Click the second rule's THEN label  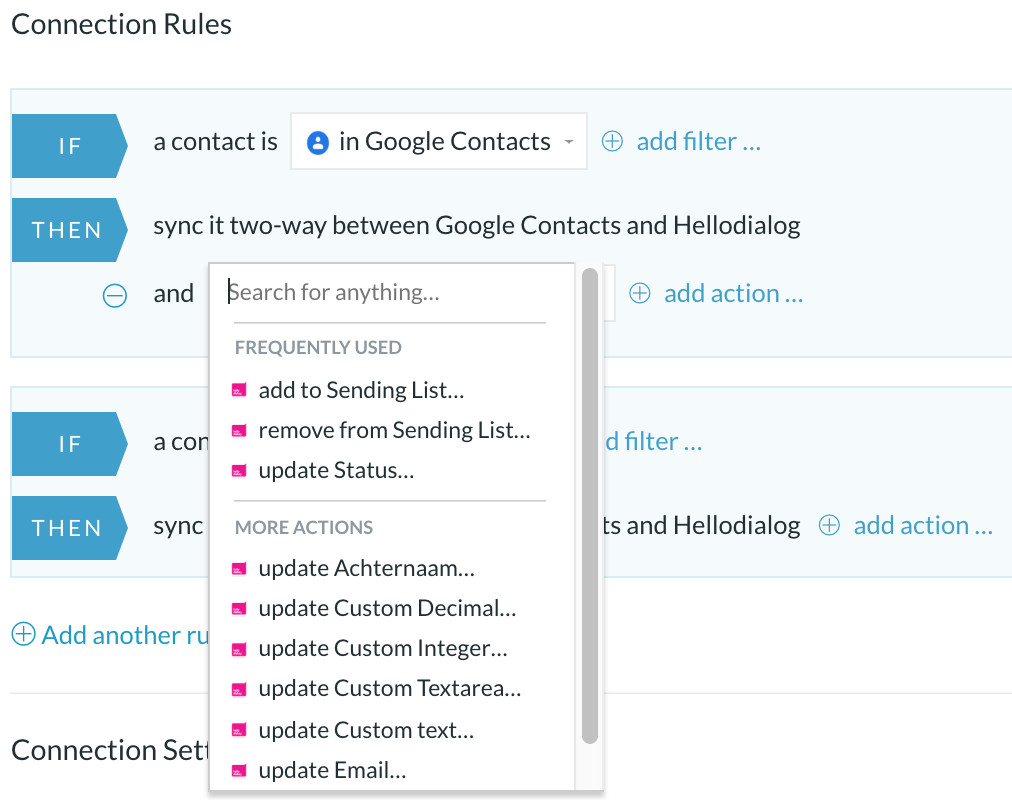tap(70, 528)
